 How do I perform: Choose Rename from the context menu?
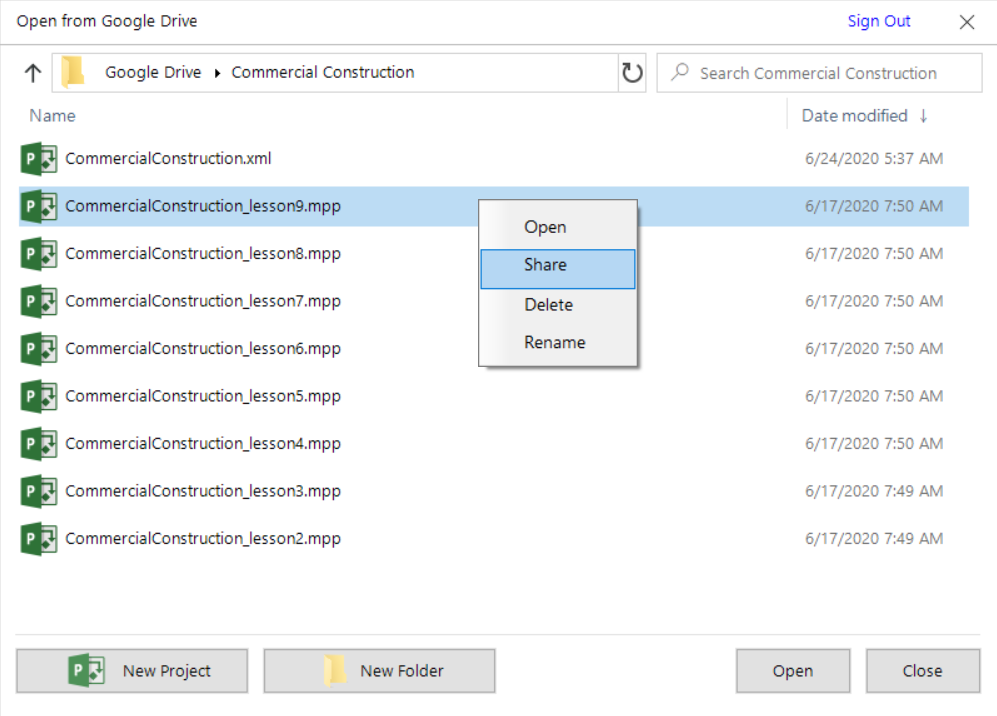click(558, 343)
